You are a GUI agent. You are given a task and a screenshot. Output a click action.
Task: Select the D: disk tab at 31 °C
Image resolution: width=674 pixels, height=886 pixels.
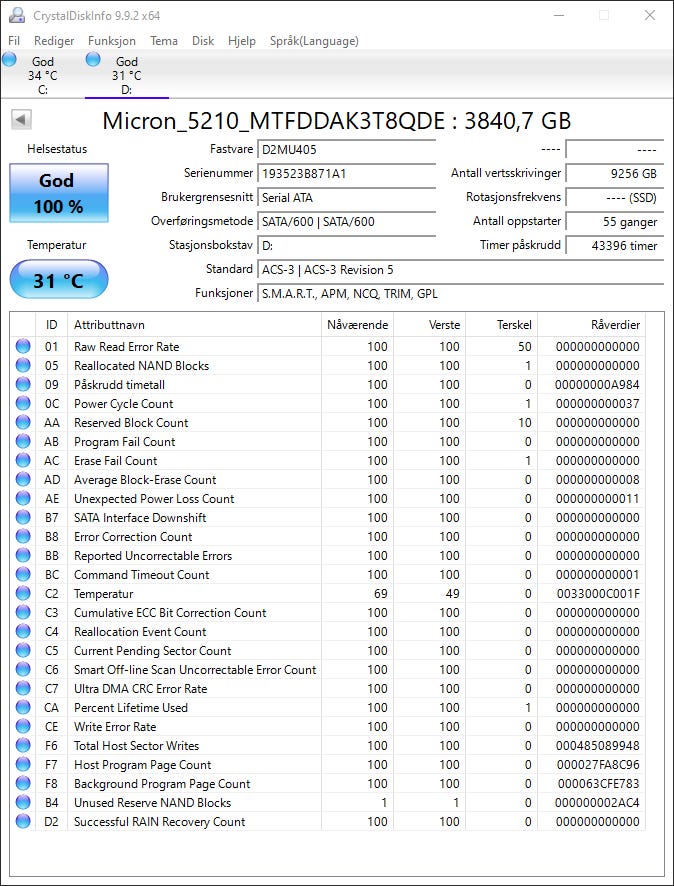point(127,75)
